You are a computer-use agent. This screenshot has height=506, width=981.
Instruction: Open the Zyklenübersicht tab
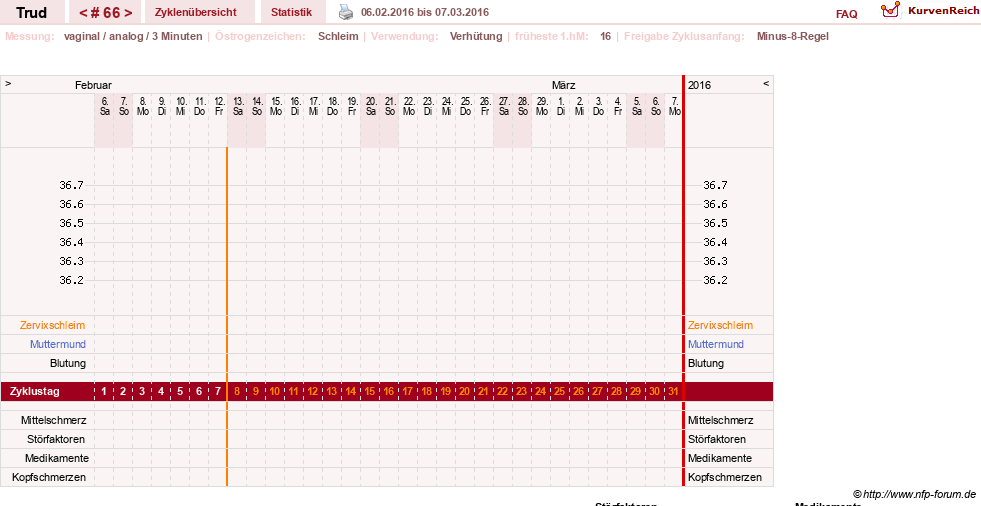click(x=196, y=12)
